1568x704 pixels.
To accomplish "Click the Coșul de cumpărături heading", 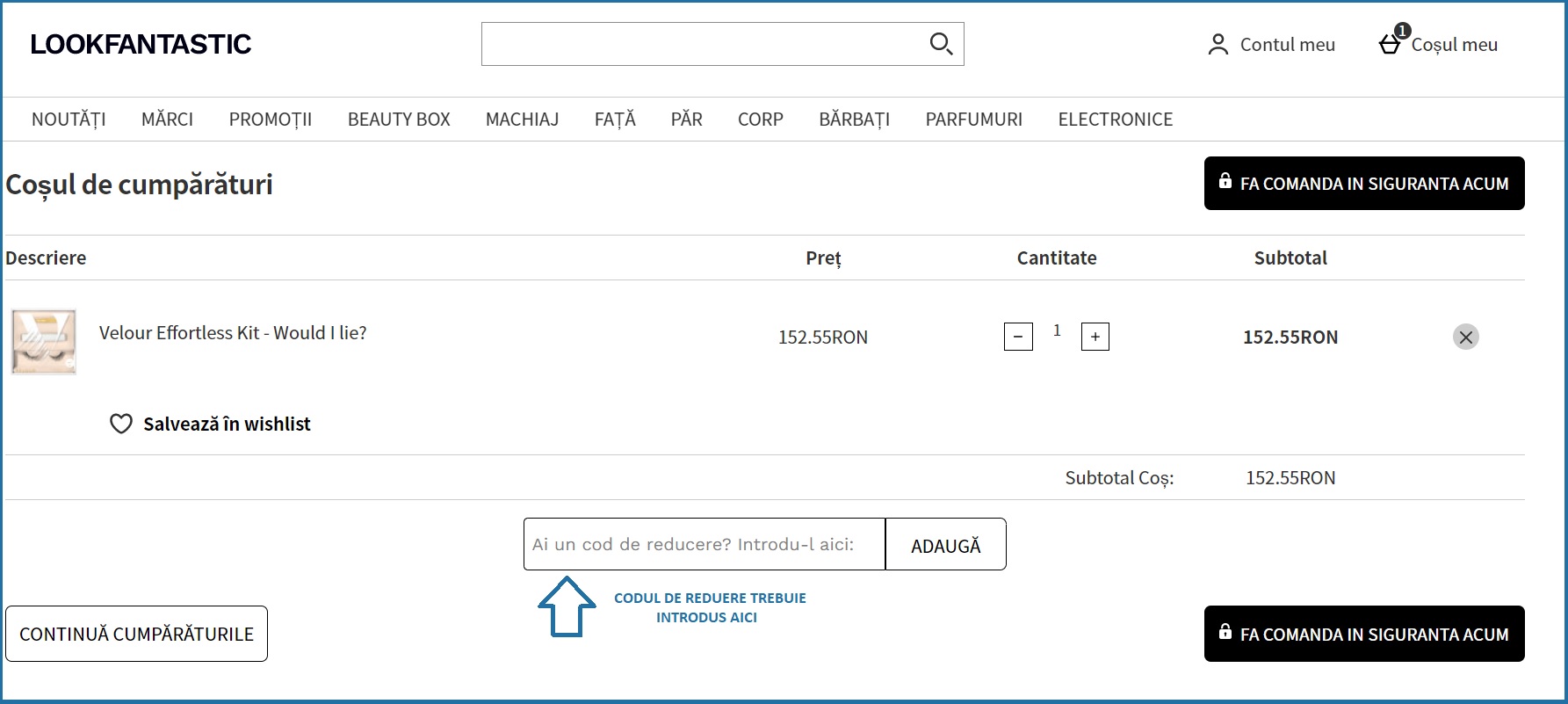I will (139, 185).
